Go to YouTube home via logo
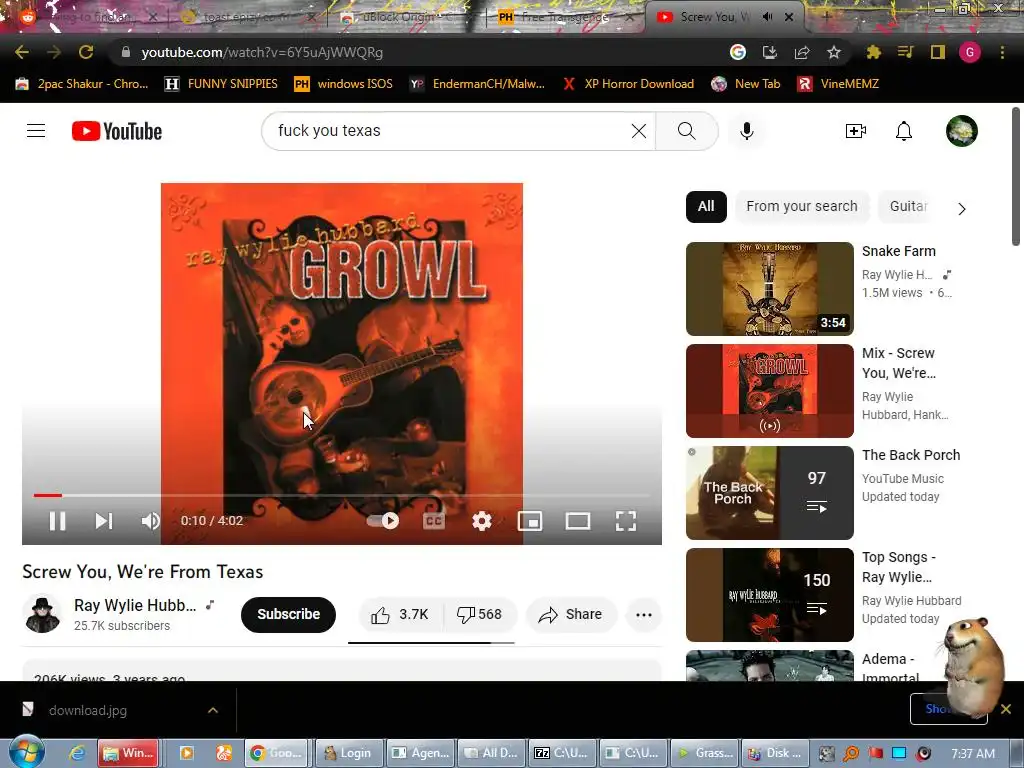This screenshot has width=1024, height=768. 117,131
